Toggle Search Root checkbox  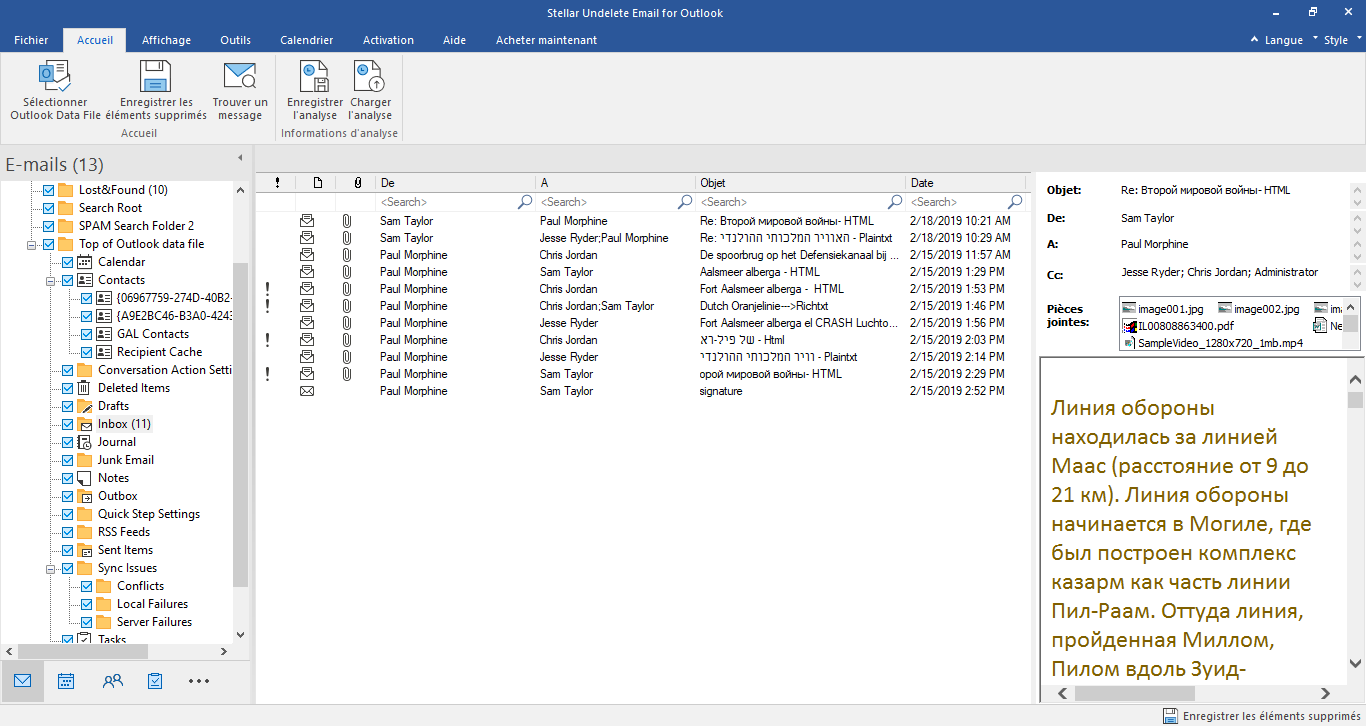(48, 208)
